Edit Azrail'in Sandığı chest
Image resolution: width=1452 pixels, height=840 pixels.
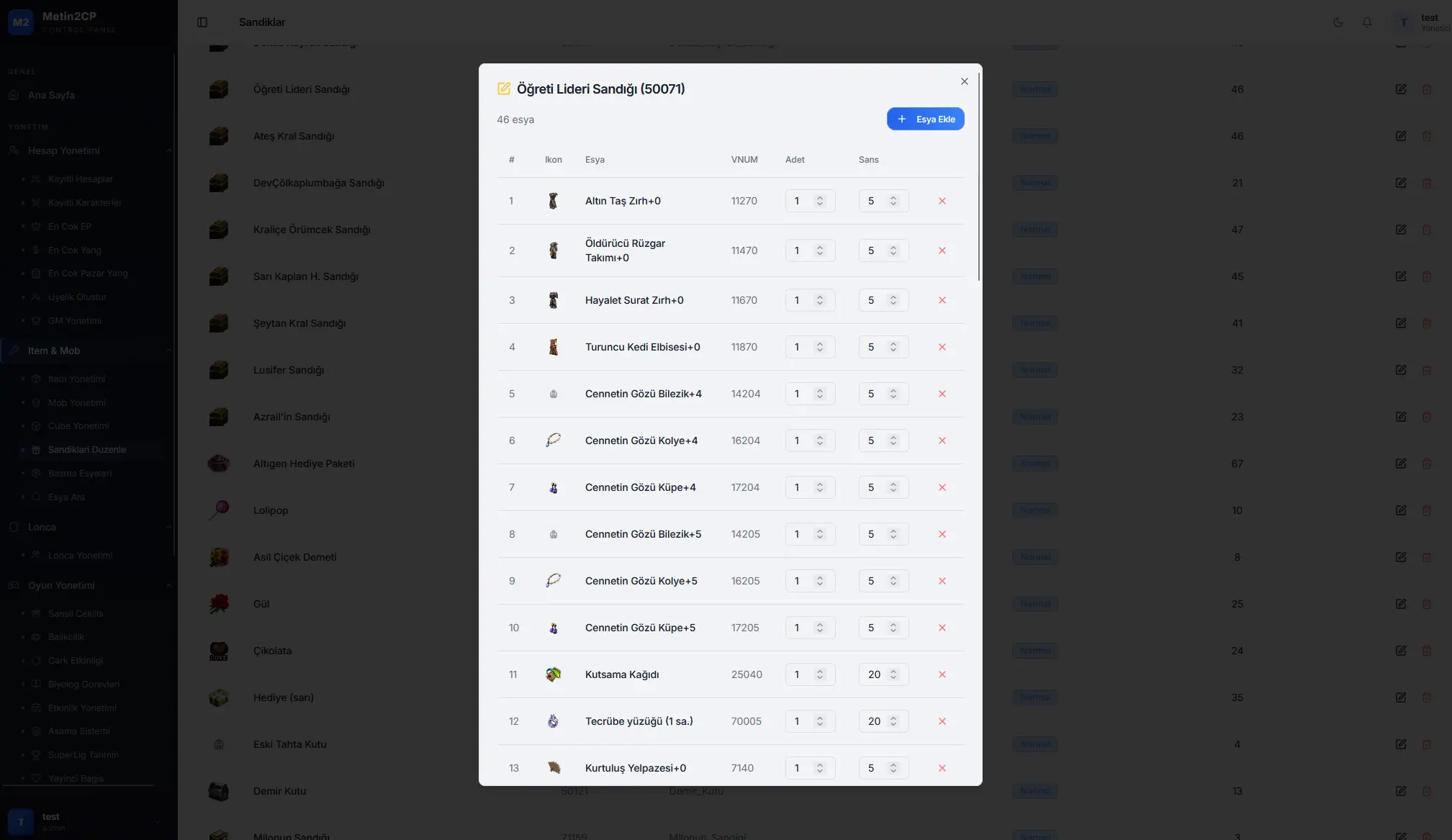[x=1400, y=417]
